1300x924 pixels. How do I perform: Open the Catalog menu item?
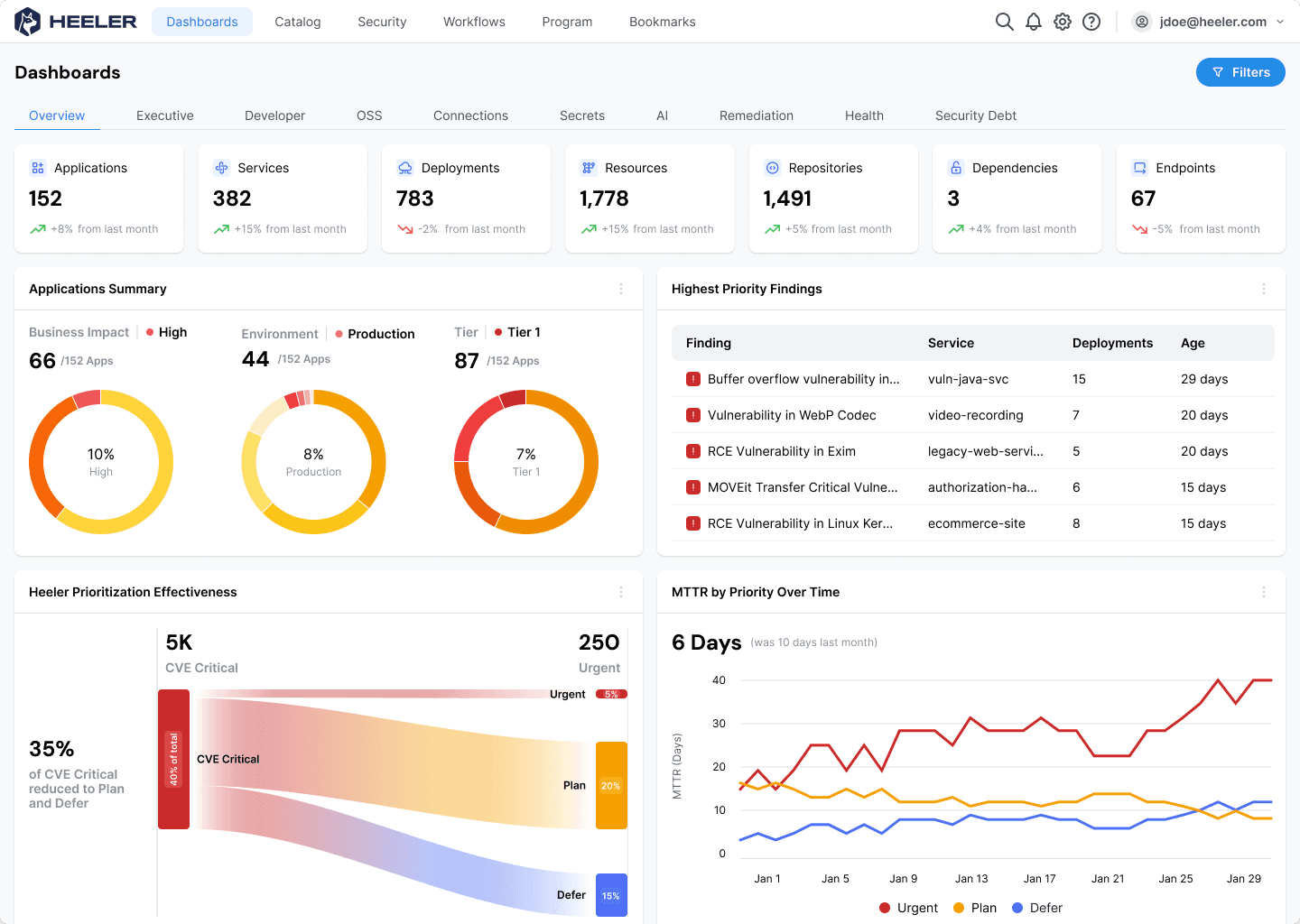click(x=297, y=22)
